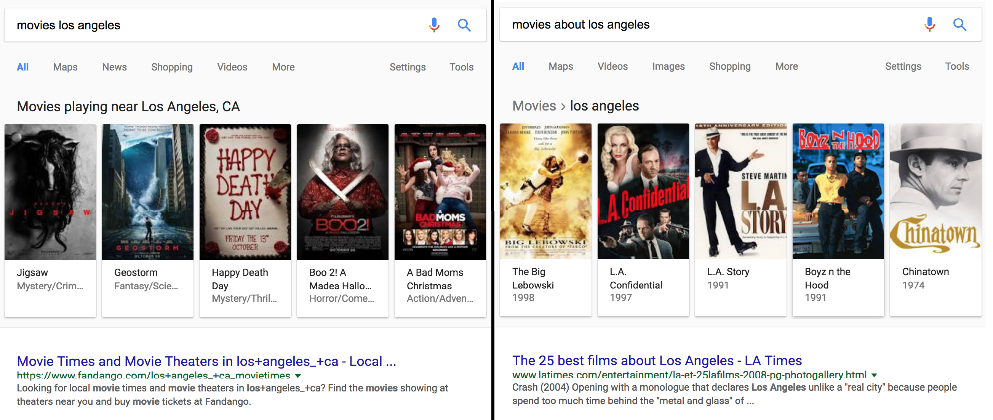Image resolution: width=993 pixels, height=420 pixels.
Task: Click 'L.A. Confidential' title text
Action: pyautogui.click(x=636, y=279)
